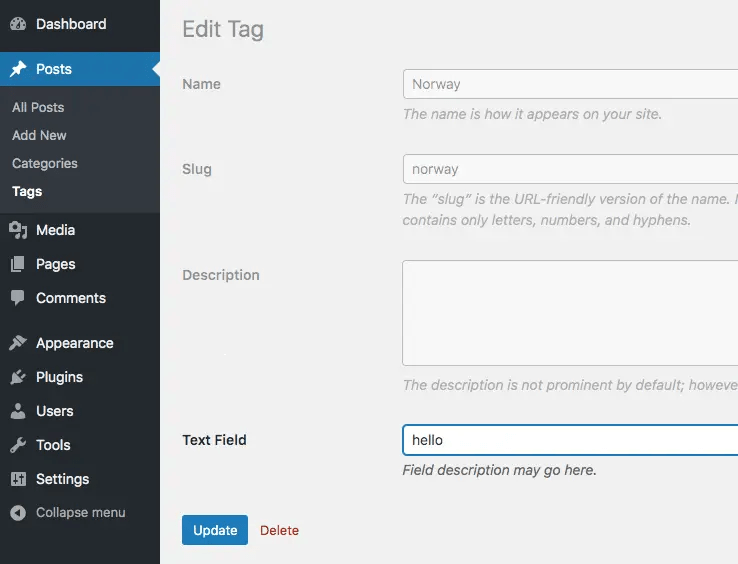Select Add New under Posts
Image resolution: width=738 pixels, height=564 pixels.
(39, 136)
